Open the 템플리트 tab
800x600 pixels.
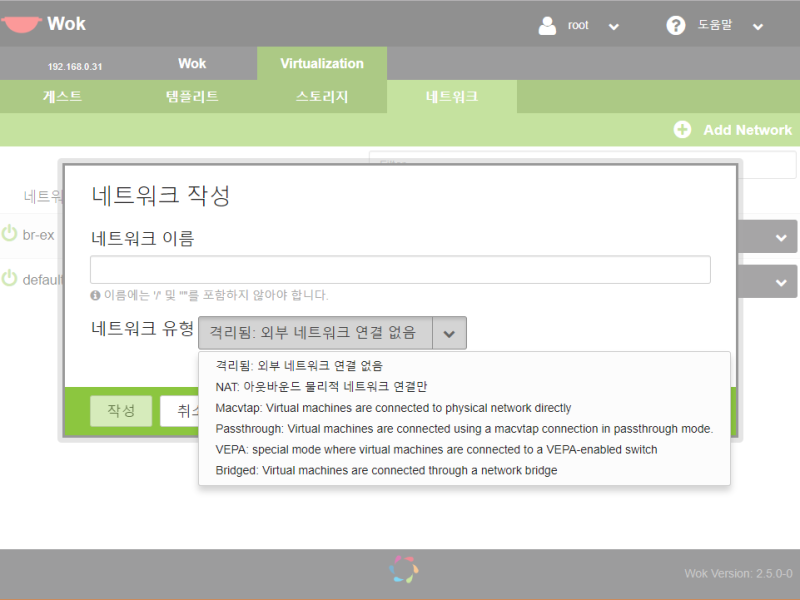click(x=192, y=96)
